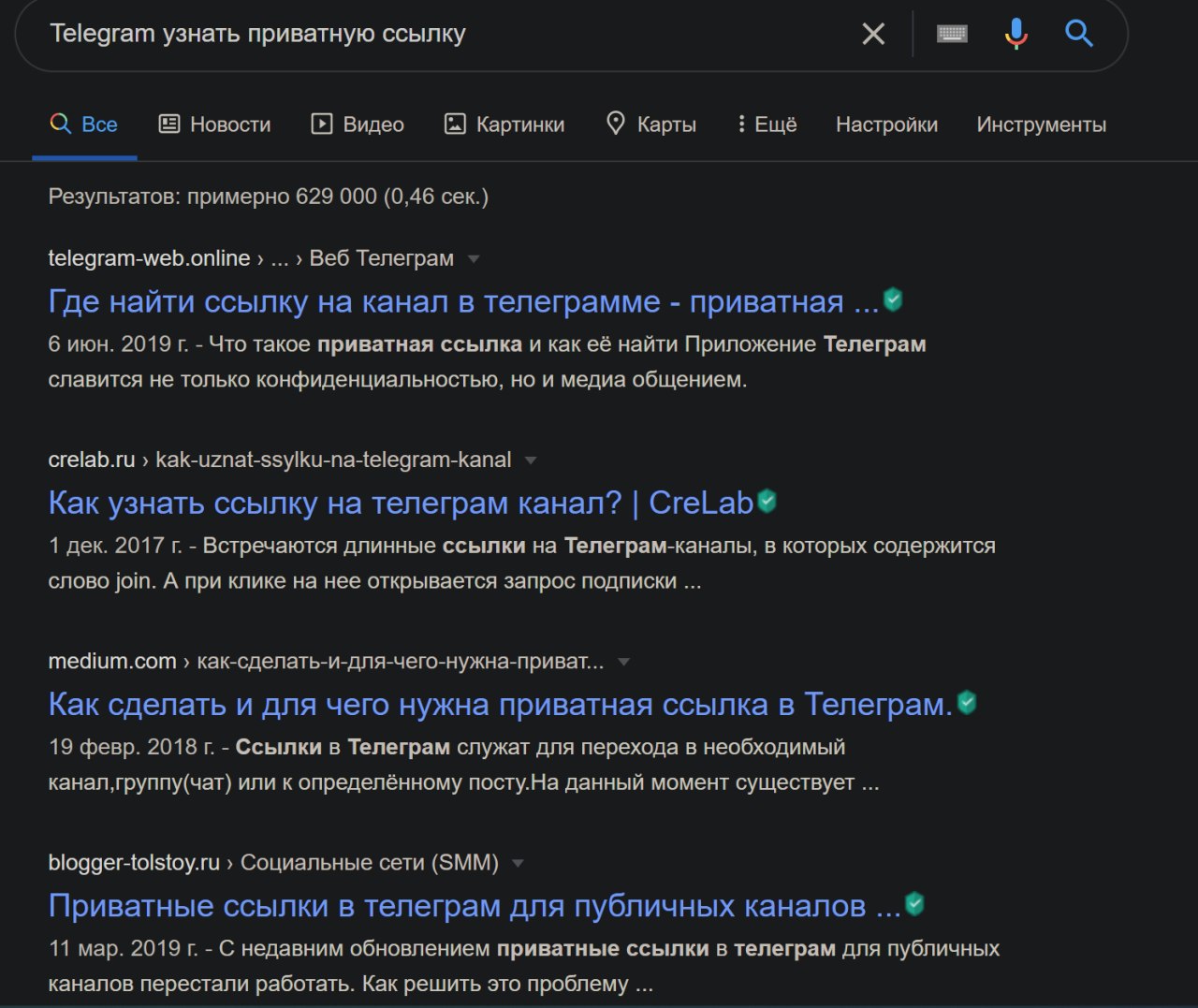Viewport: 1198px width, 1008px height.
Task: Expand dropdown arrow beside telegram-web.online breadcrumb
Action: 474,259
